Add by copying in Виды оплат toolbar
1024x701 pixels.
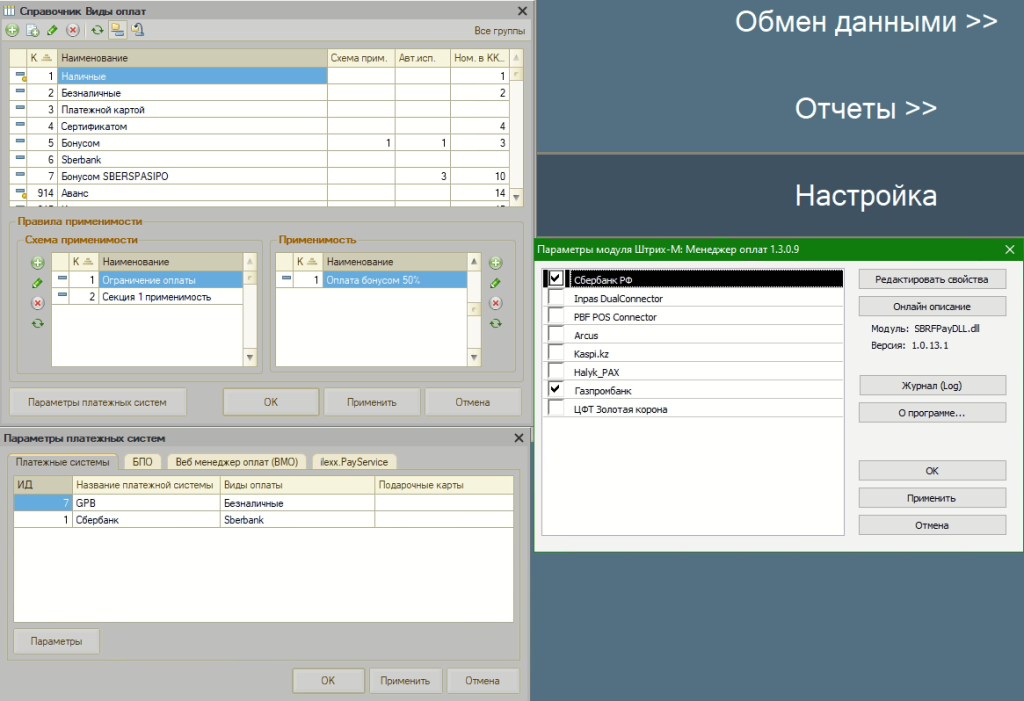coord(33,30)
